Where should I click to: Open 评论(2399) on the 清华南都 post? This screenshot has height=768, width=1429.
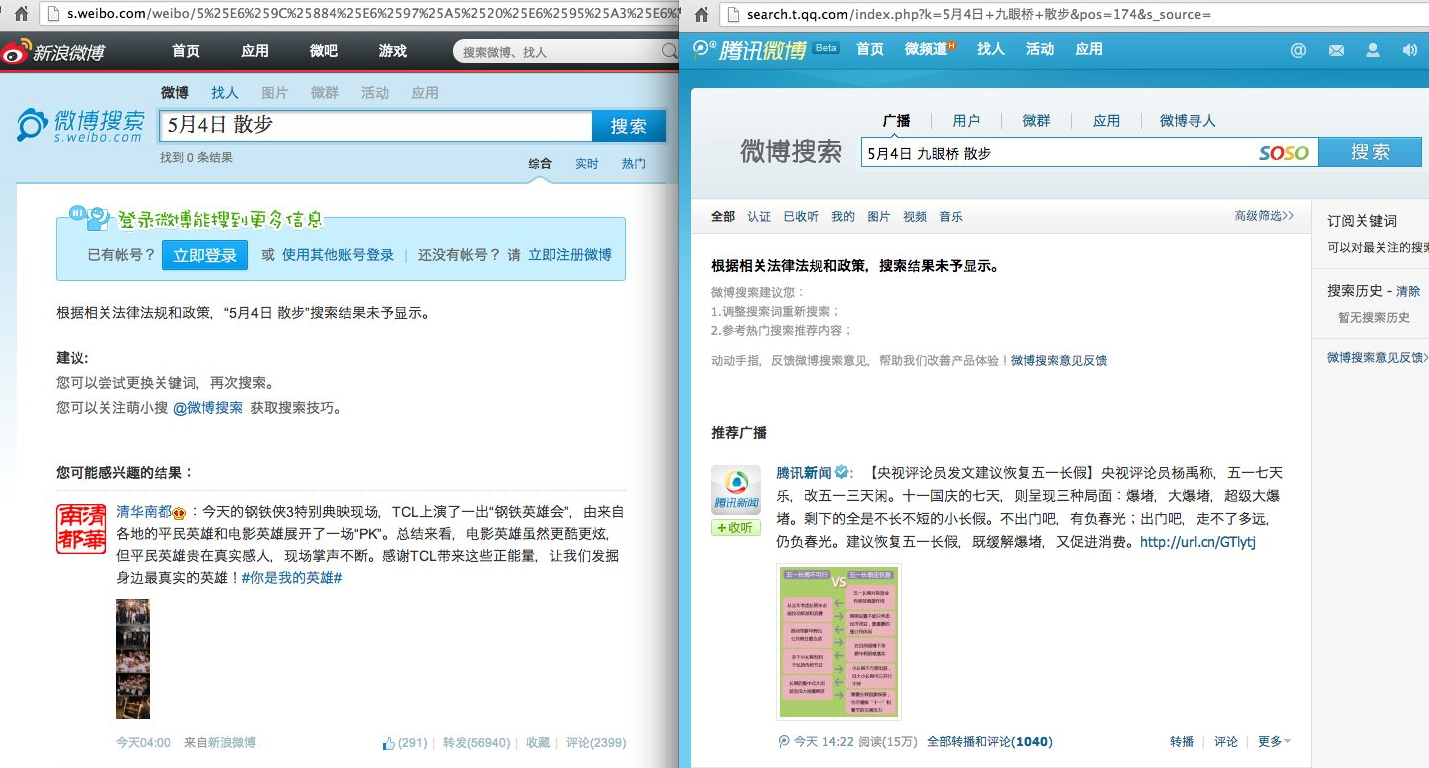[x=596, y=743]
